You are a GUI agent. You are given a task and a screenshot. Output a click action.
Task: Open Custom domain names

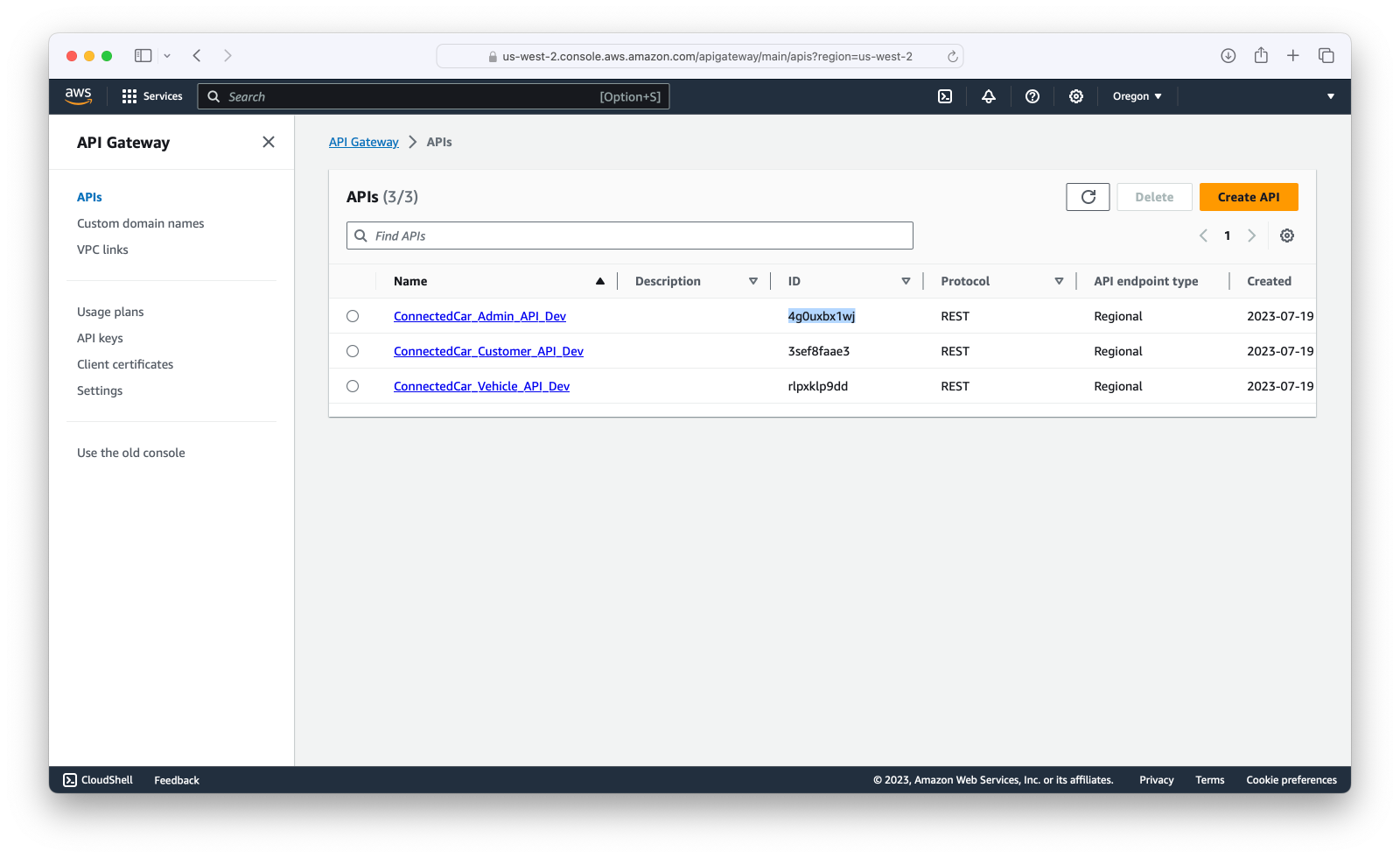click(x=141, y=223)
